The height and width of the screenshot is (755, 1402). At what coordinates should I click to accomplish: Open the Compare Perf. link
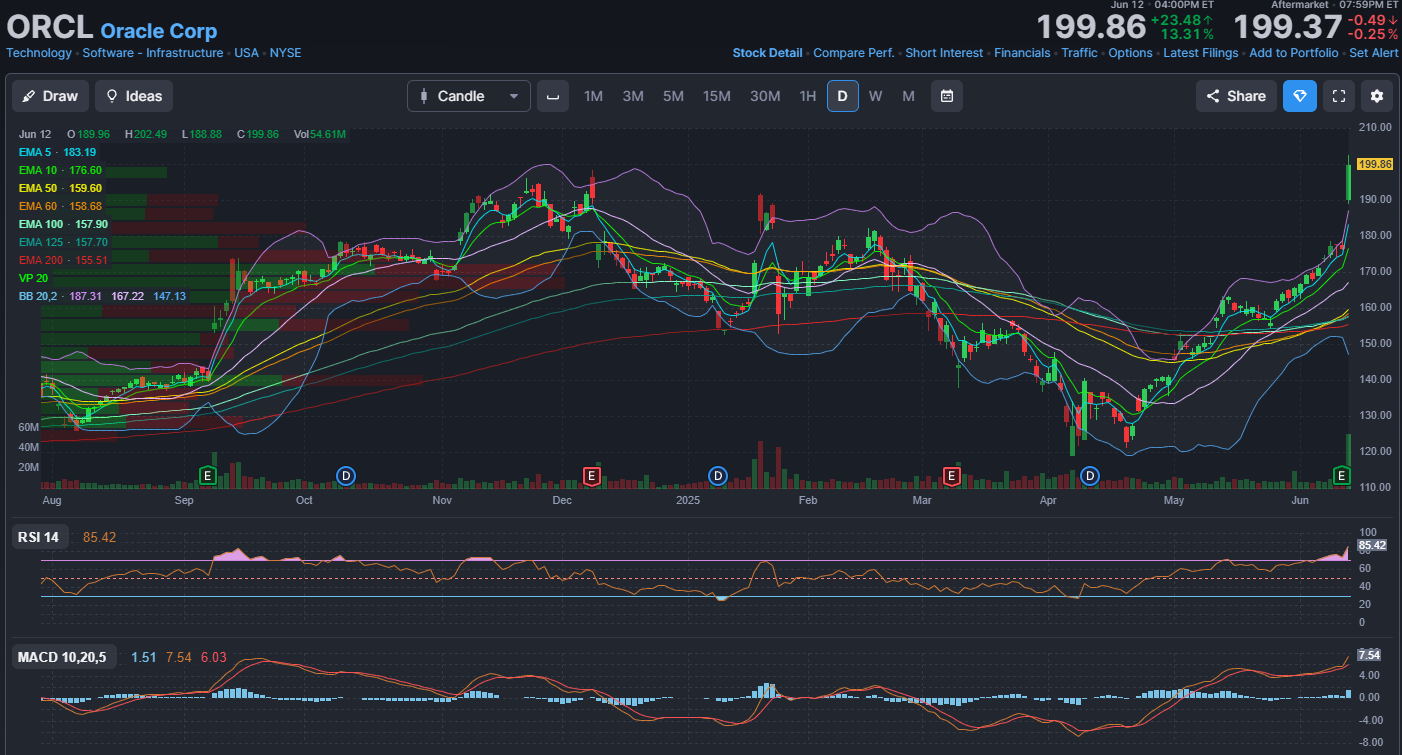click(x=854, y=53)
